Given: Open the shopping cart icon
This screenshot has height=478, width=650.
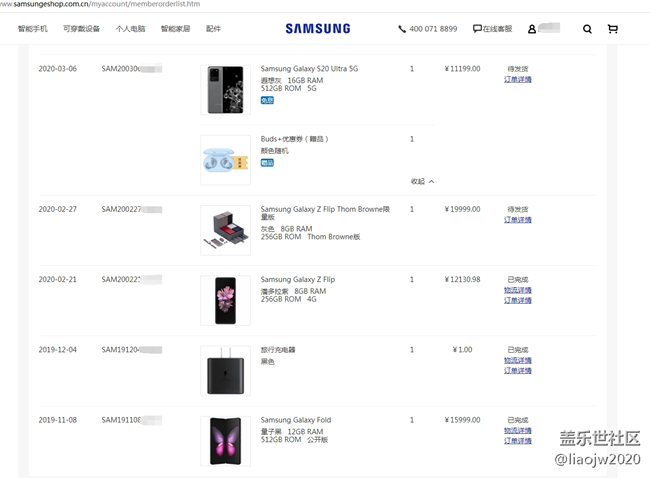Looking at the screenshot, I should coord(613,29).
